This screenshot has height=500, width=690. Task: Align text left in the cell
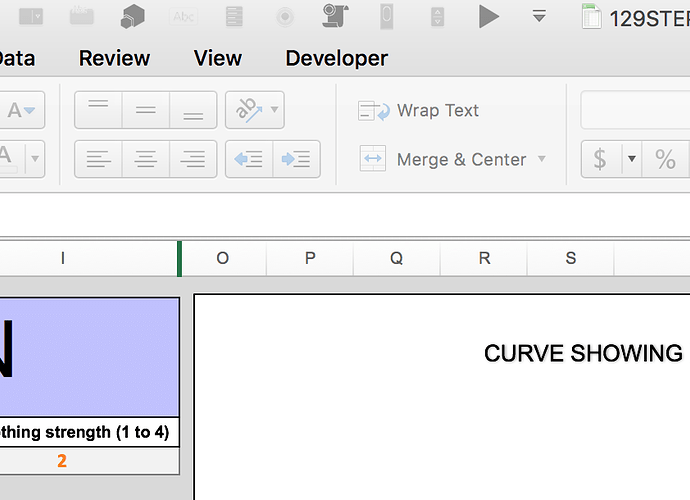pyautogui.click(x=98, y=159)
